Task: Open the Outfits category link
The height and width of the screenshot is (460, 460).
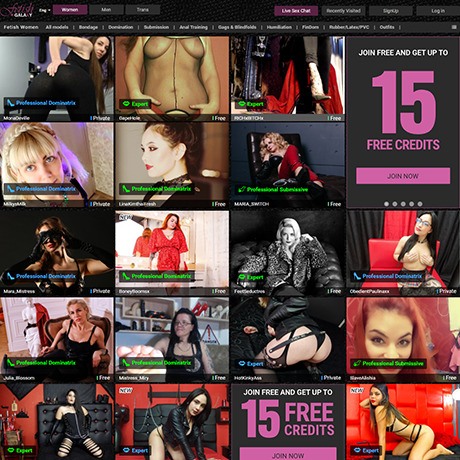Action: pyautogui.click(x=387, y=27)
